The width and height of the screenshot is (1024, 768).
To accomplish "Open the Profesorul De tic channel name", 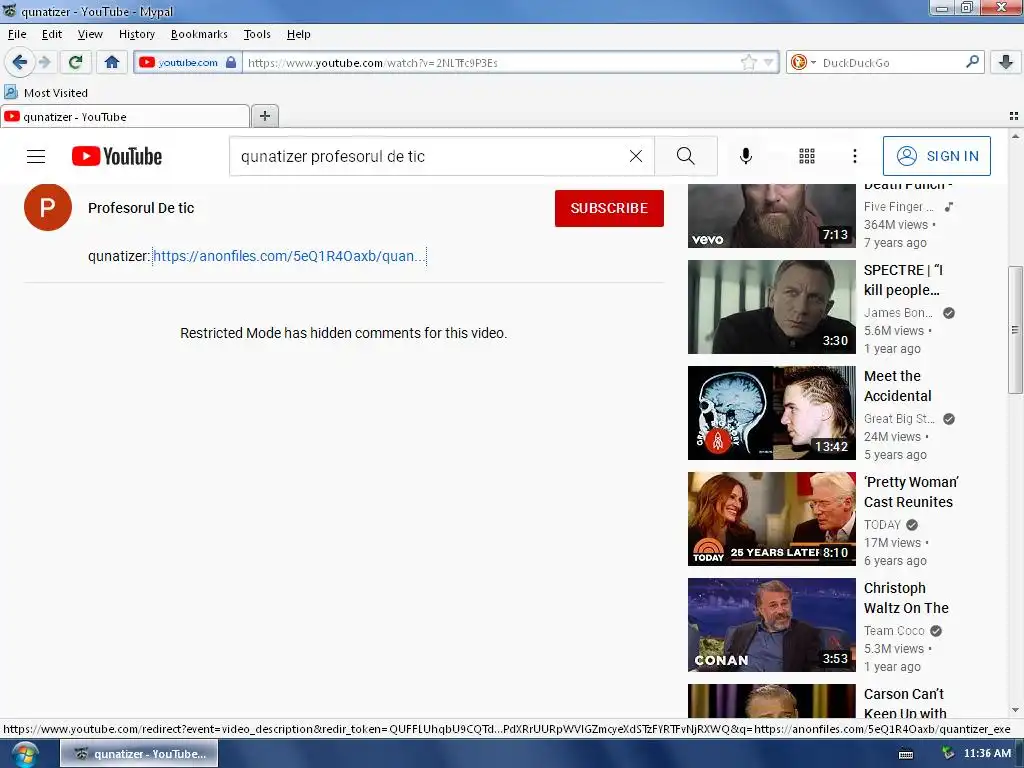I will 141,208.
